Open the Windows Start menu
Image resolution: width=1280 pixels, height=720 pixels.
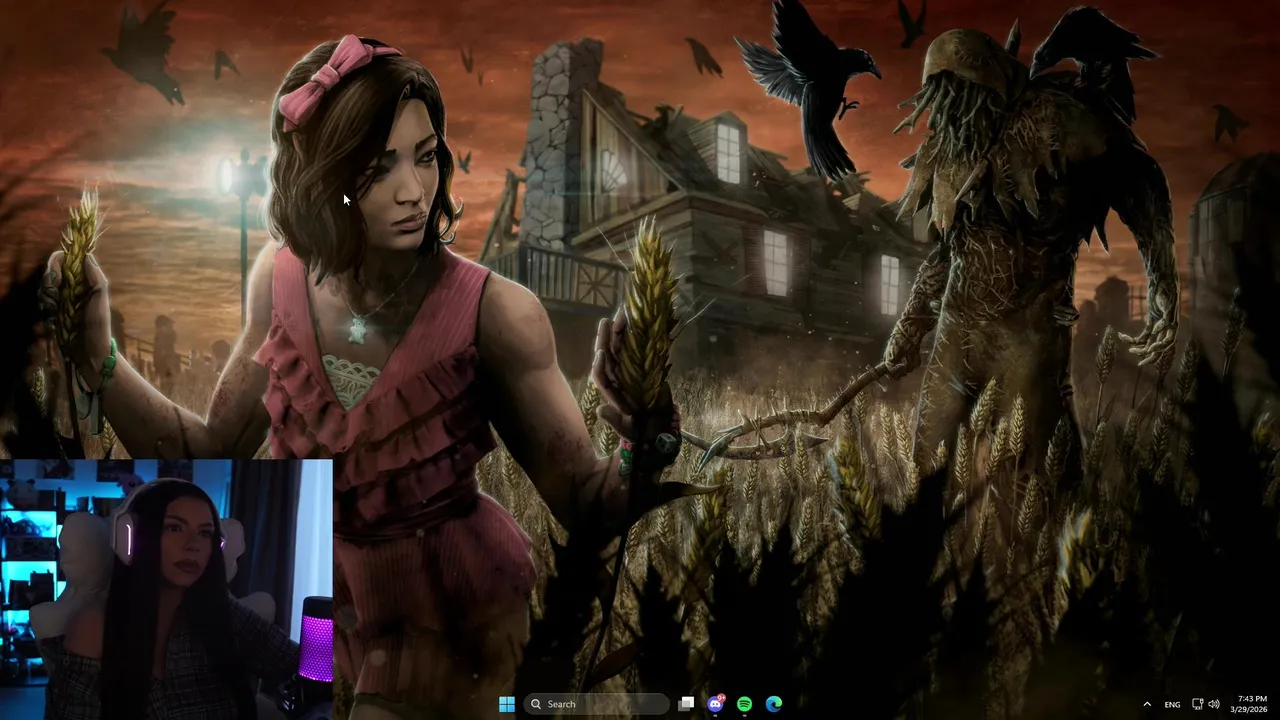(x=507, y=704)
